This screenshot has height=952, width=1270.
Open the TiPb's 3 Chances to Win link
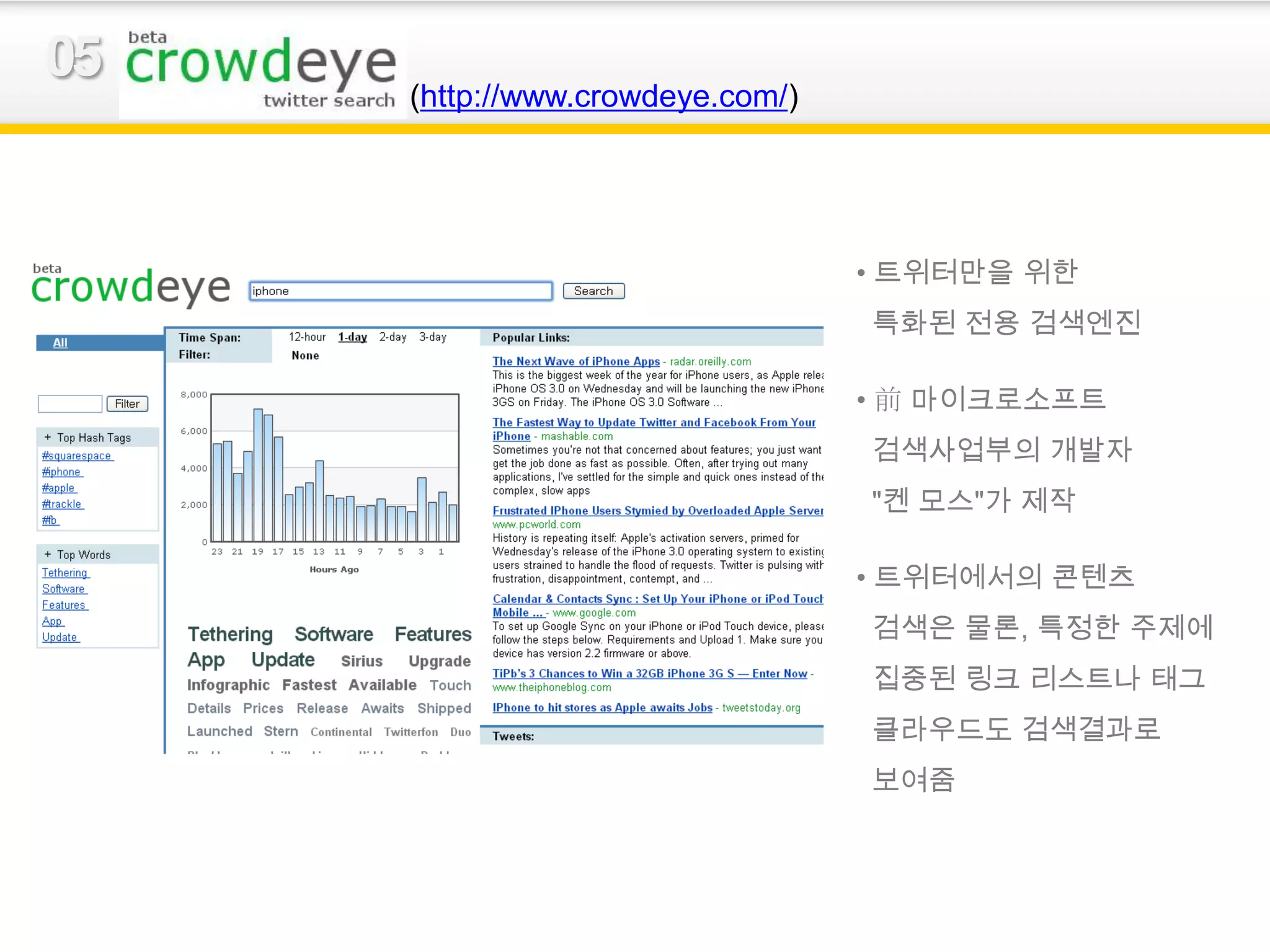649,674
